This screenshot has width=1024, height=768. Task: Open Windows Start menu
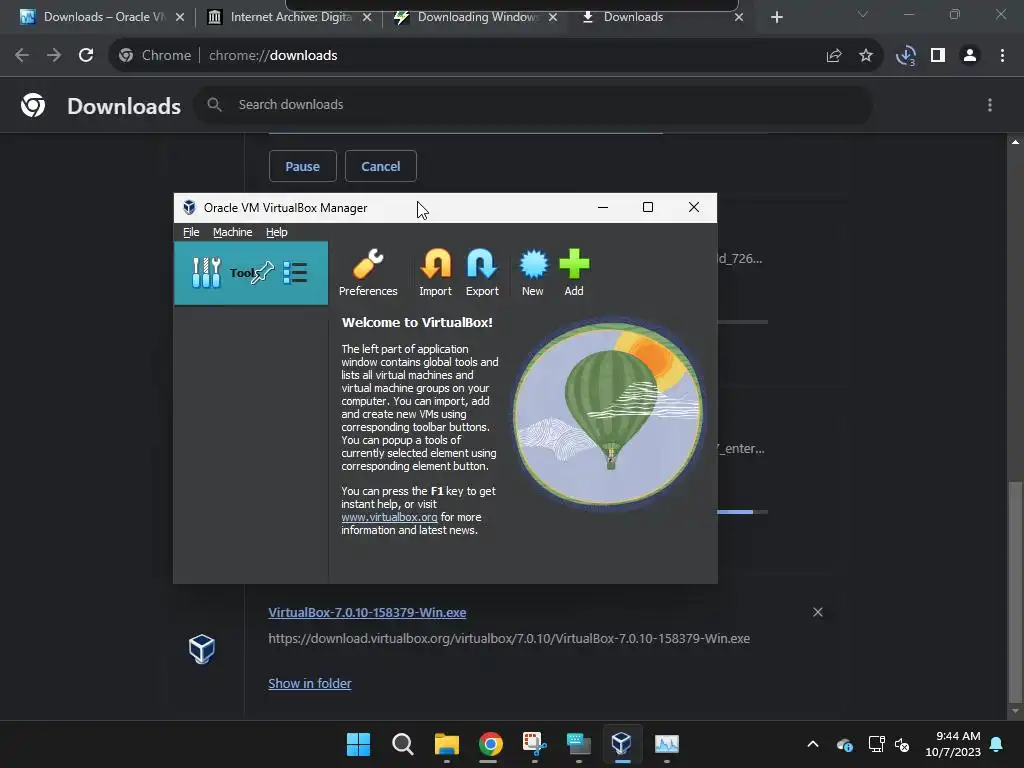click(x=358, y=744)
